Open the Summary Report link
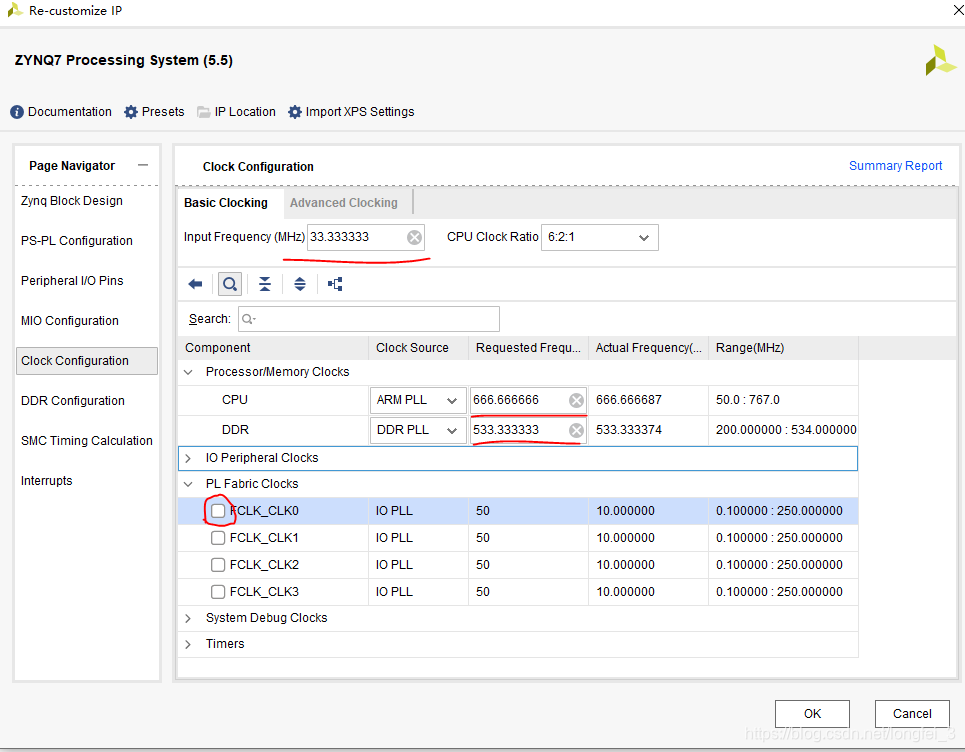Image resolution: width=965 pixels, height=752 pixels. [x=895, y=166]
